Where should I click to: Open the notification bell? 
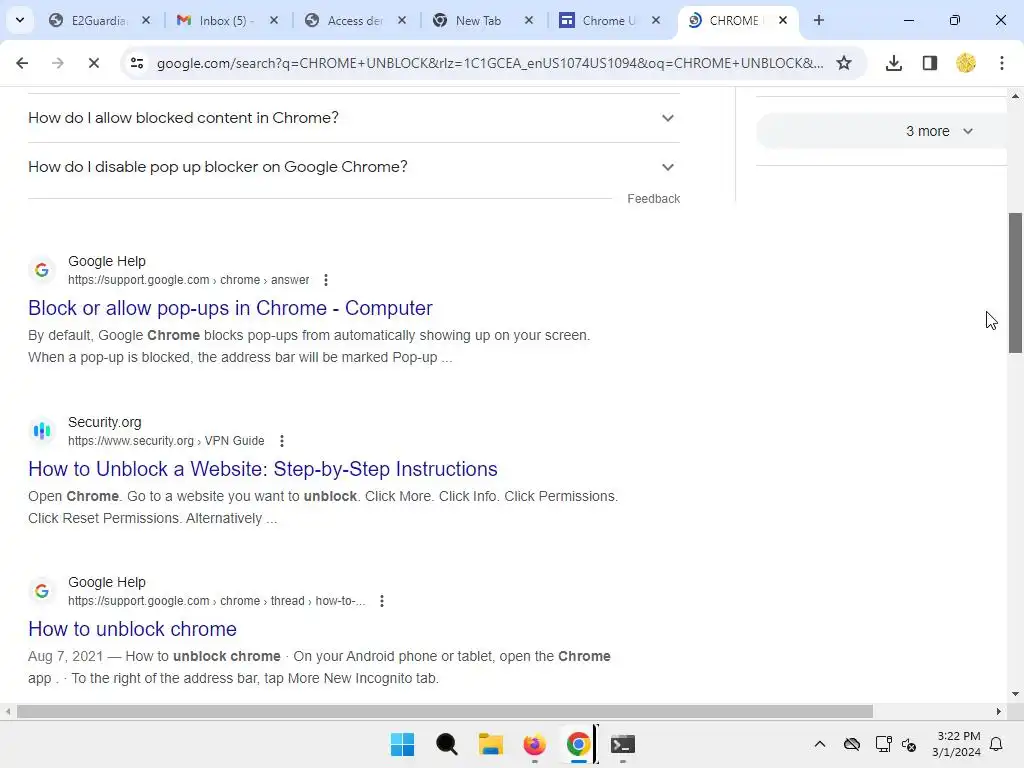(997, 744)
